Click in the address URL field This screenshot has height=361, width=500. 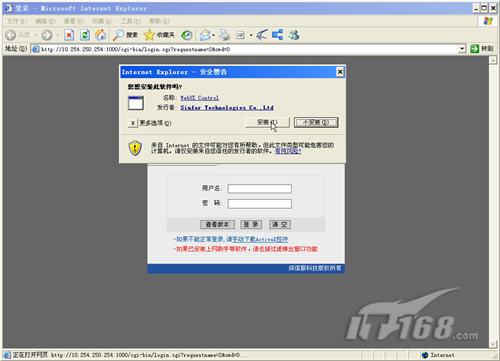248,49
